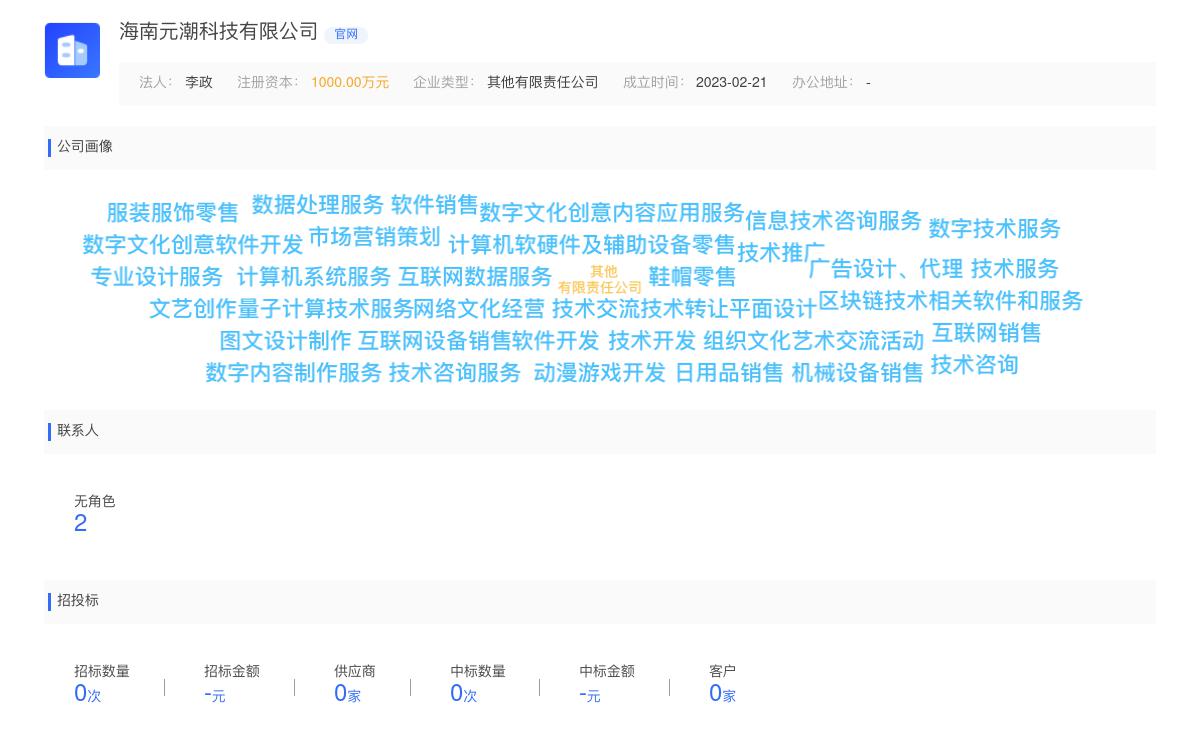The image size is (1200, 752).
Task: Click the 互联网销售 tag
Action: tap(987, 334)
